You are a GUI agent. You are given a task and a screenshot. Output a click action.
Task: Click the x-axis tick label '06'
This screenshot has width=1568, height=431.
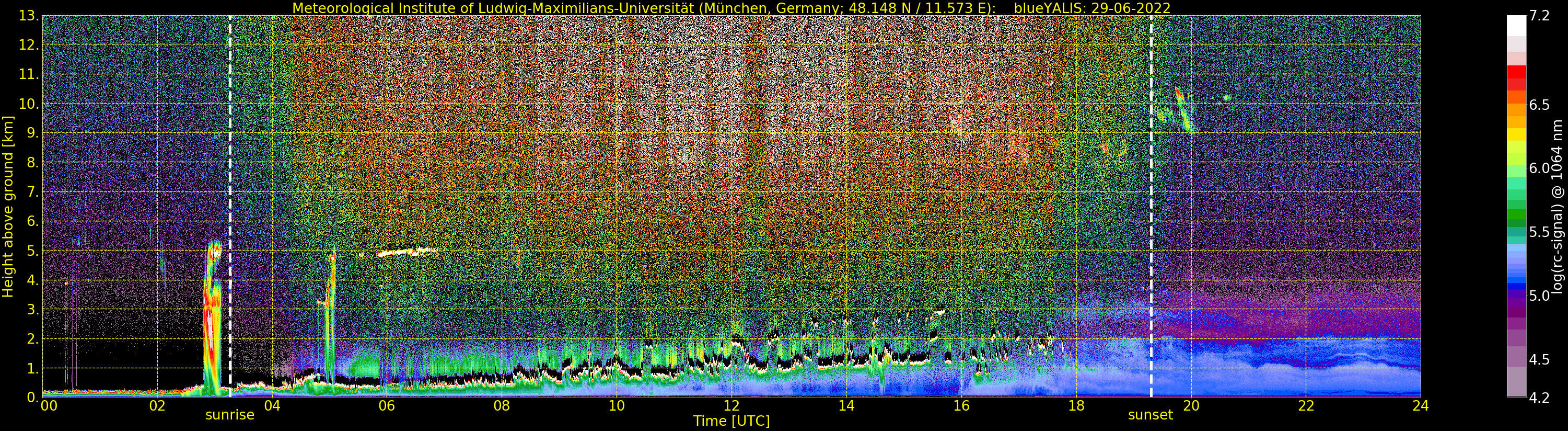pyautogui.click(x=387, y=405)
